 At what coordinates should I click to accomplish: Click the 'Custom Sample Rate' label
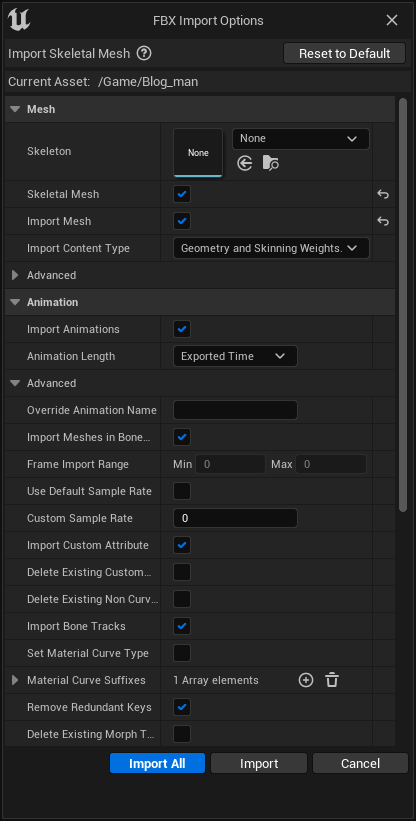point(80,518)
